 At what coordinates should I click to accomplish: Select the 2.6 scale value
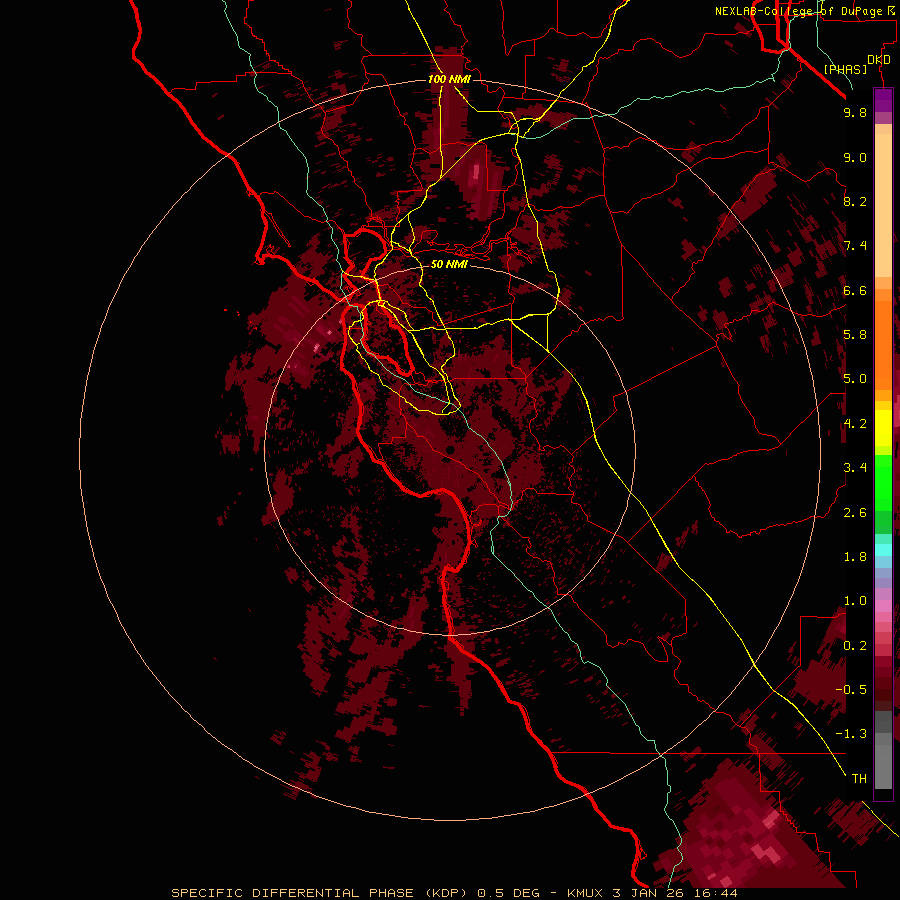coord(855,513)
